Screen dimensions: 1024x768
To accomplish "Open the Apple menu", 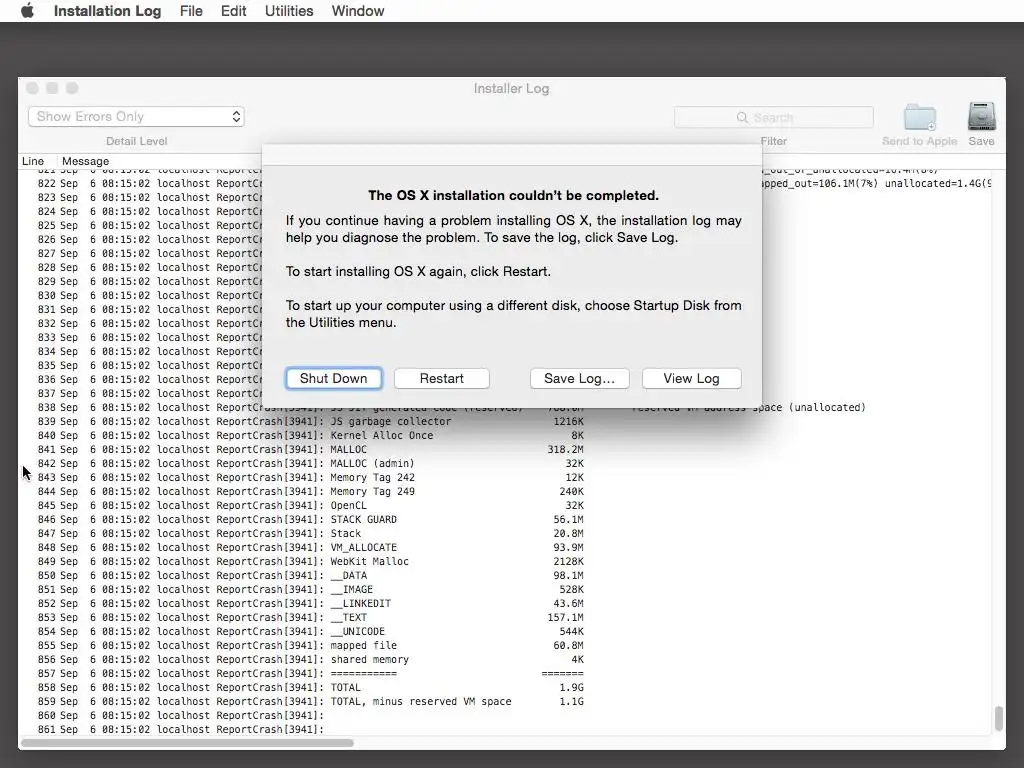I will pyautogui.click(x=27, y=10).
